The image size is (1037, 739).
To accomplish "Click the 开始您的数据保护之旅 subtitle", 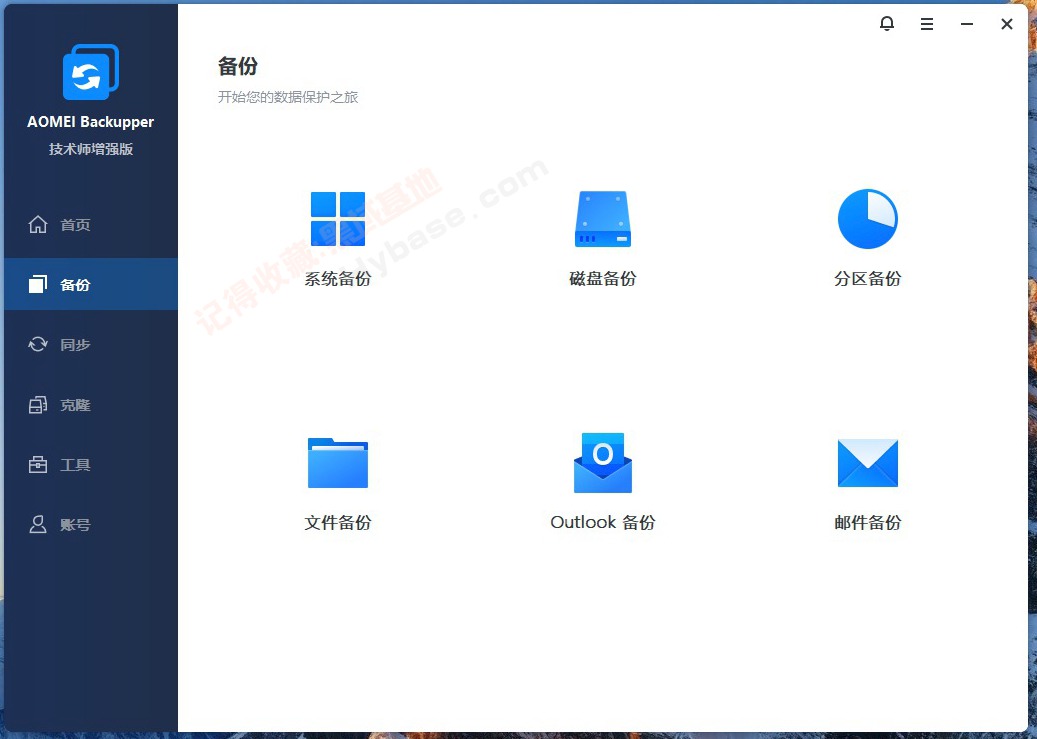I will [x=289, y=97].
